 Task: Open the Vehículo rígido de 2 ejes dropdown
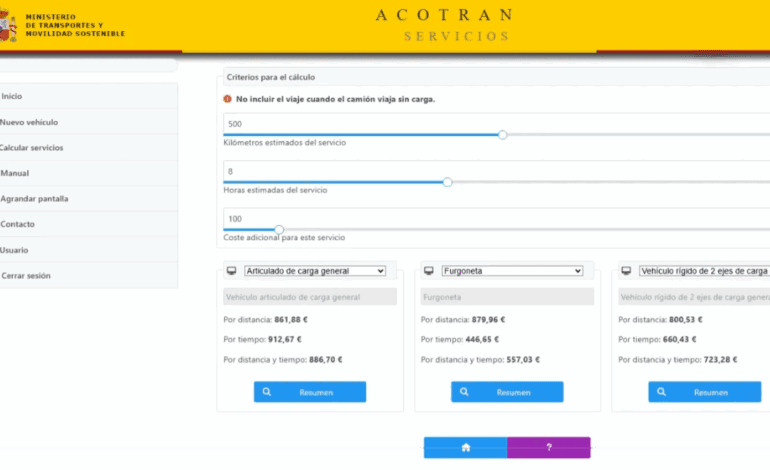pos(704,271)
